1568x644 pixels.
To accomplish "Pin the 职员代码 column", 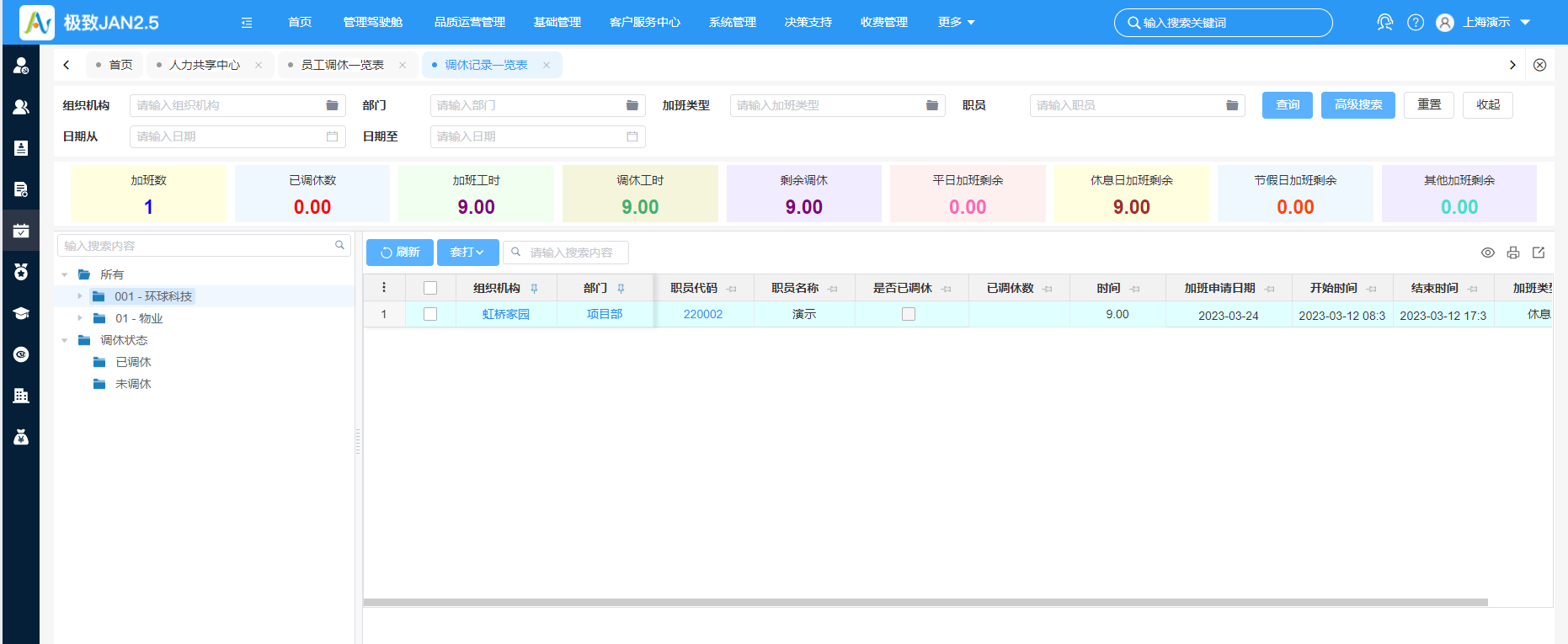I will point(732,289).
